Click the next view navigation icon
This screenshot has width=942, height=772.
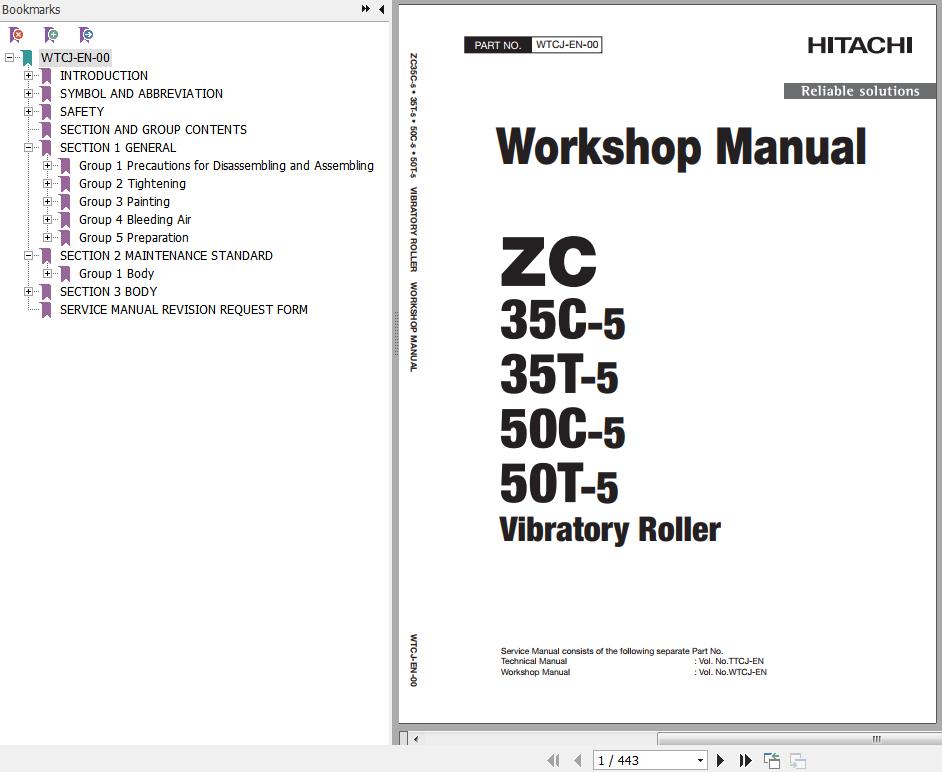pos(797,761)
